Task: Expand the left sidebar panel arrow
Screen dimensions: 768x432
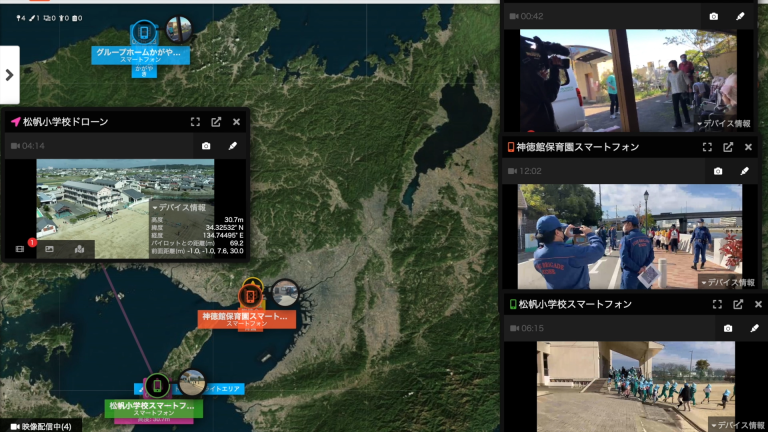Action: click(x=11, y=74)
